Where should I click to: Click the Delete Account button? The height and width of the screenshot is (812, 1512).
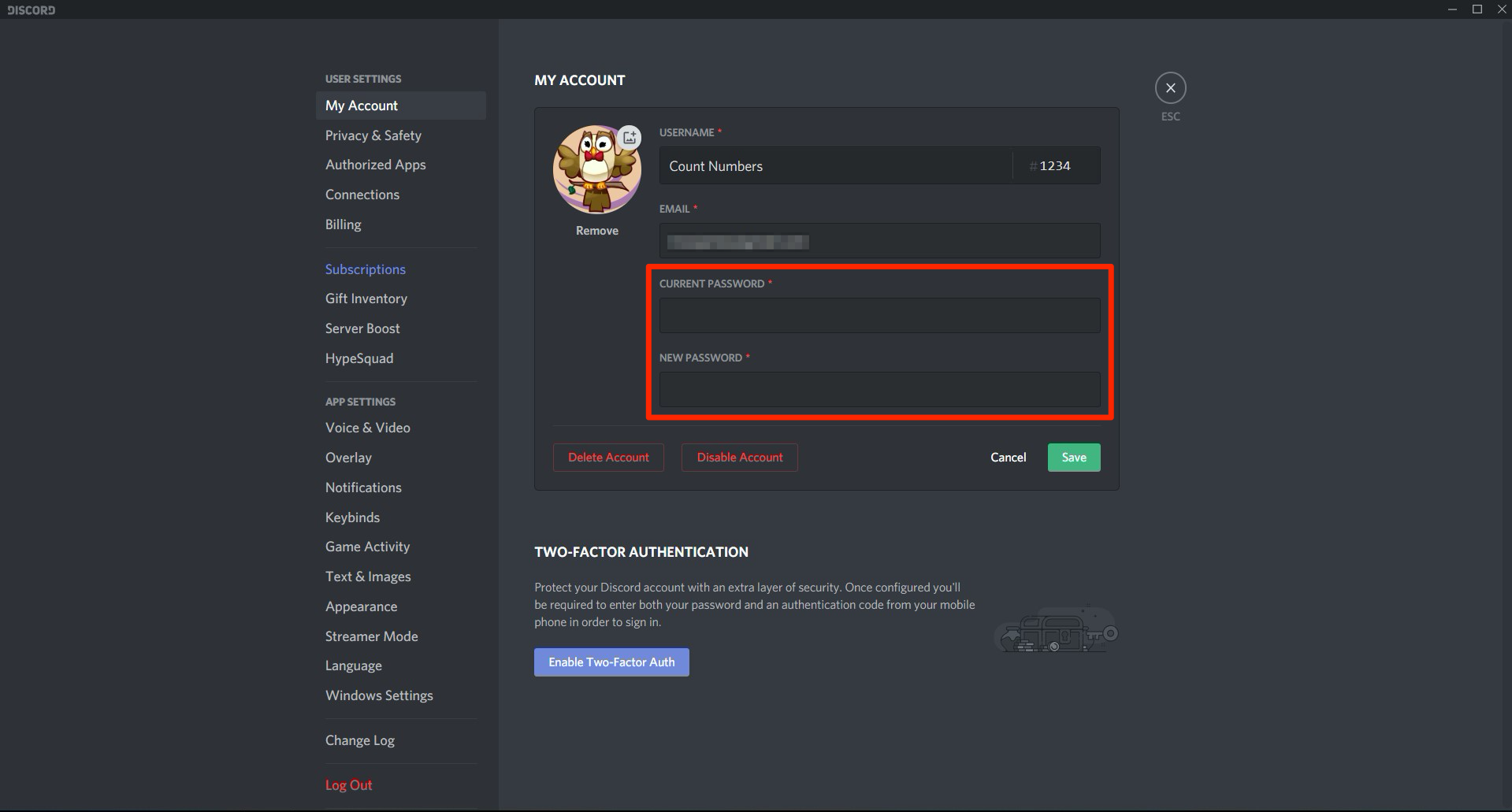point(608,458)
